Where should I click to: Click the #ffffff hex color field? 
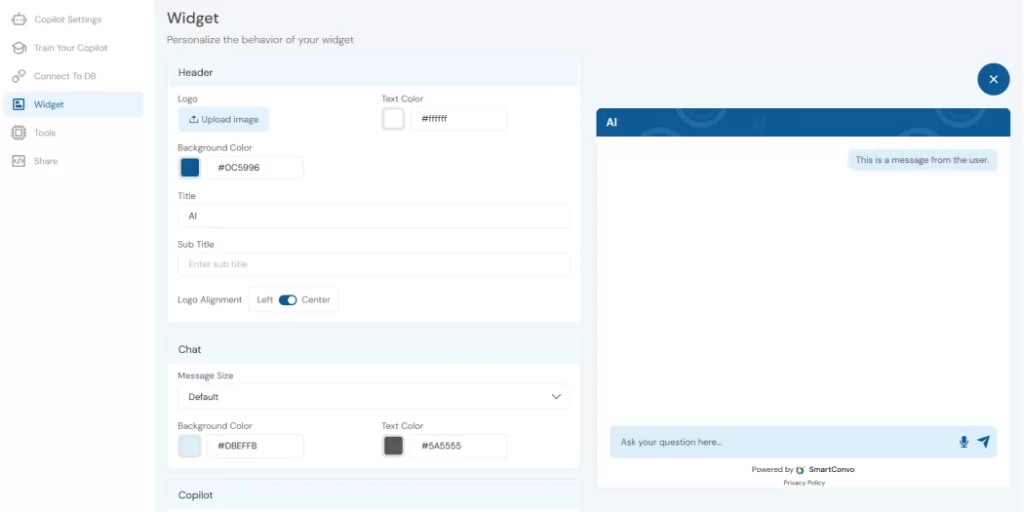(x=459, y=119)
